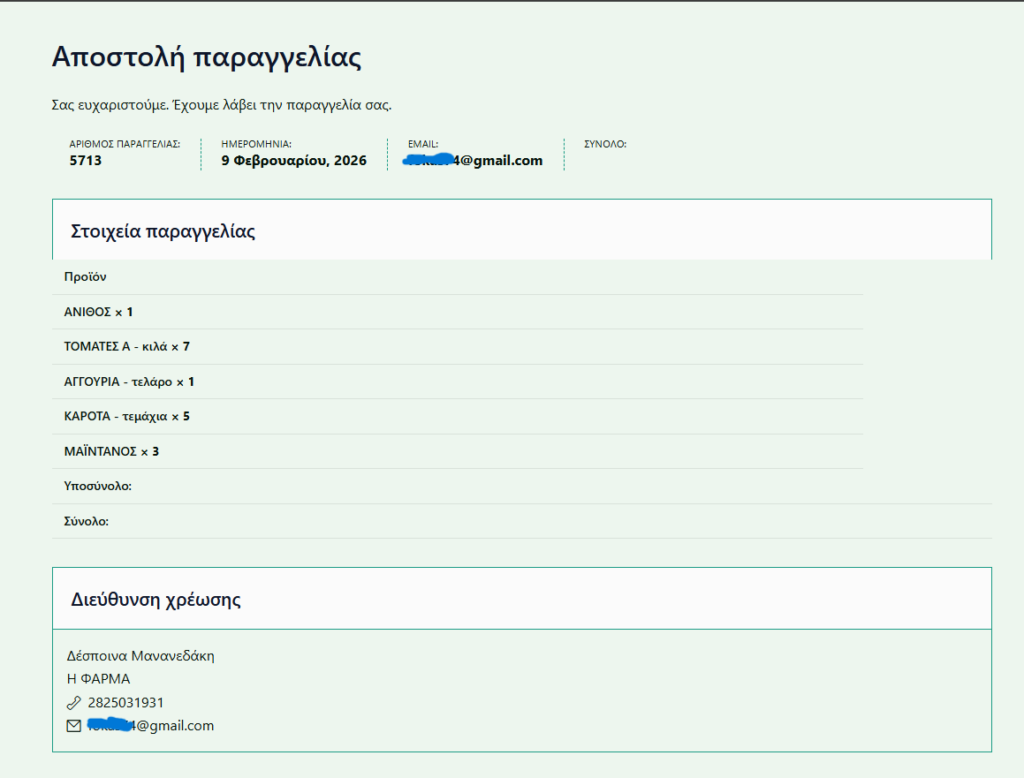Click the phone icon in billing address
Screen dimensions: 1024x778
73,703
